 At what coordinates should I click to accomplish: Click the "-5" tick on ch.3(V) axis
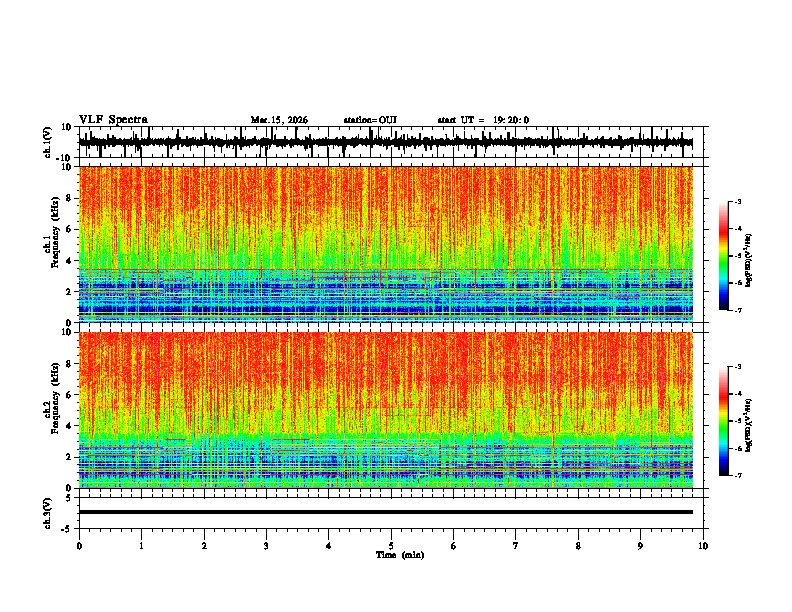pyautogui.click(x=67, y=529)
